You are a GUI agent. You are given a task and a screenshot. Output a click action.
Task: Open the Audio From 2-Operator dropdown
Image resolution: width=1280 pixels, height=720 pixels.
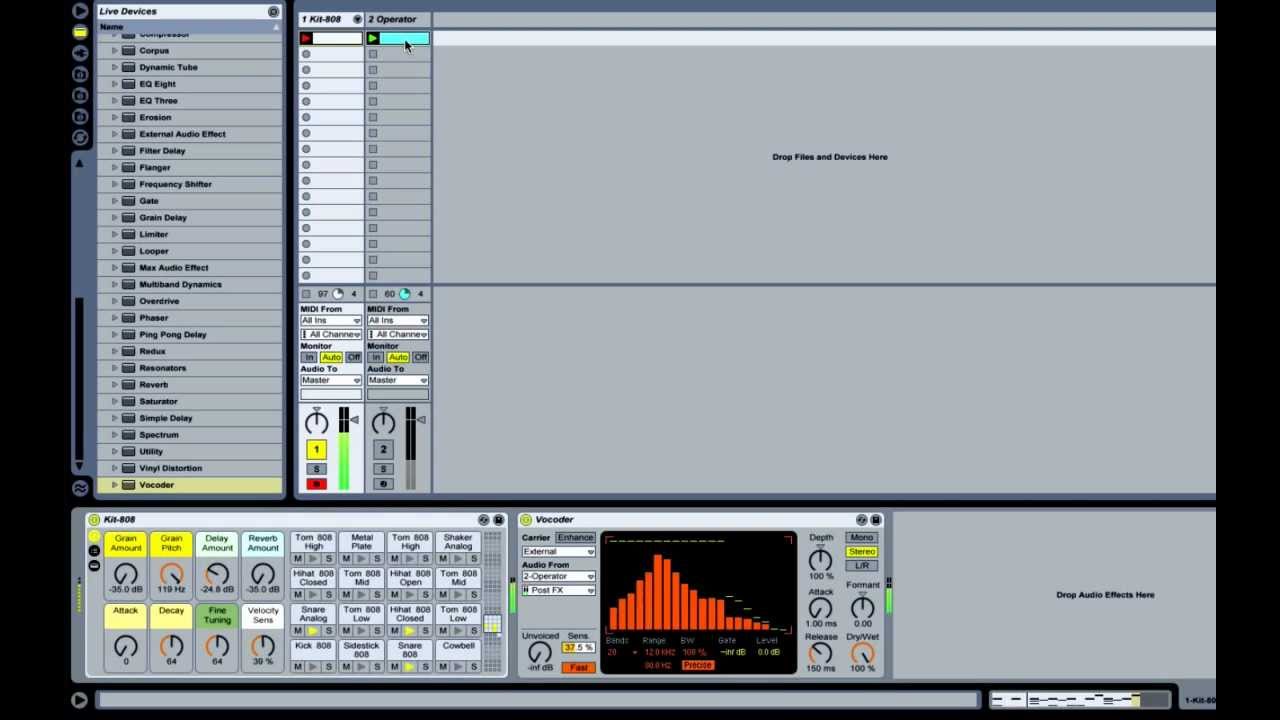pos(558,577)
